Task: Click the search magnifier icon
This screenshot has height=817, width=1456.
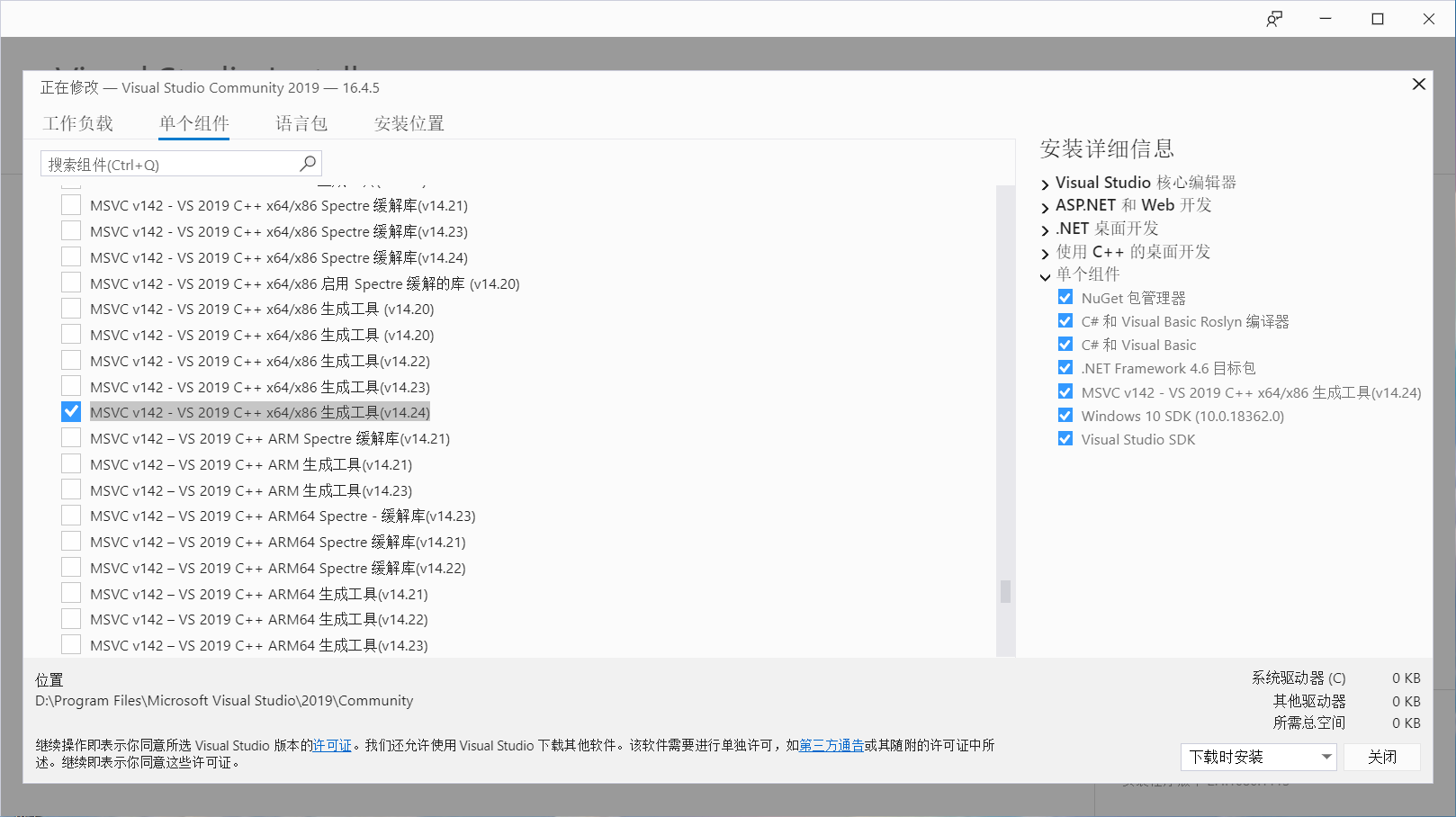Action: click(307, 163)
